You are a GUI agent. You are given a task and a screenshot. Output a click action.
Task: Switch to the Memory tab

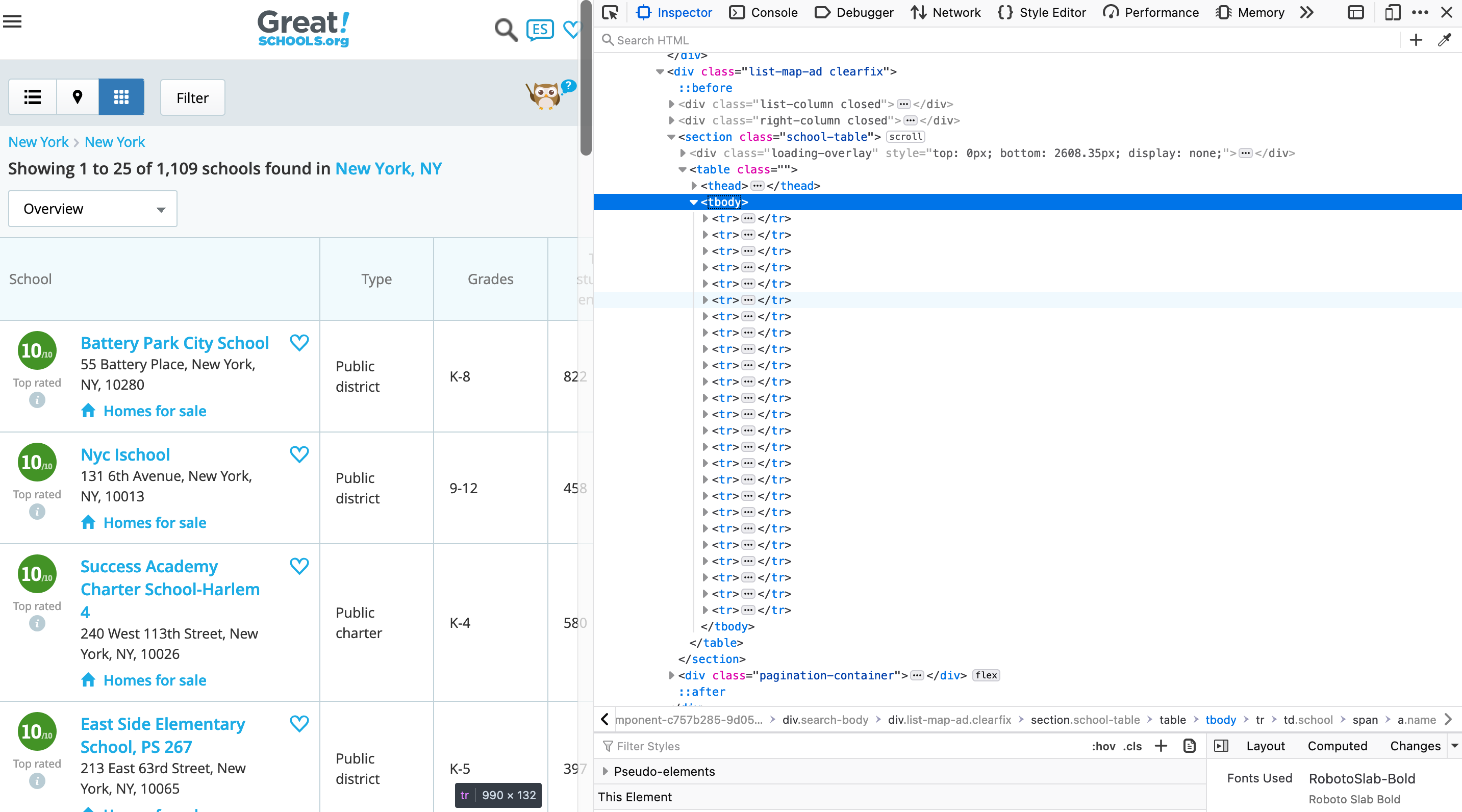tap(1250, 12)
